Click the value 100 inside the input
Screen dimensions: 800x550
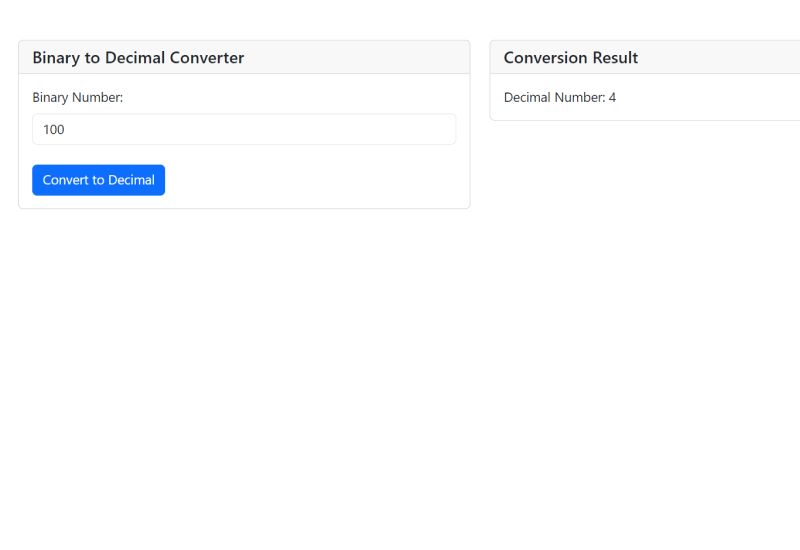point(54,129)
